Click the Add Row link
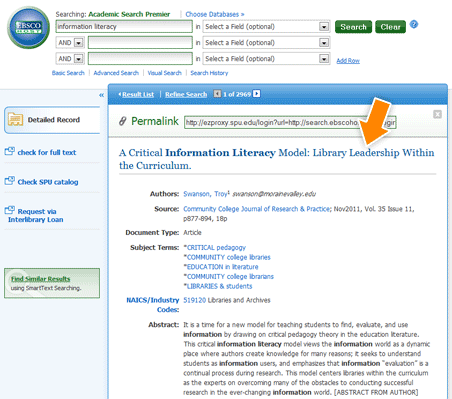Image resolution: width=452 pixels, height=399 pixels. point(348,61)
